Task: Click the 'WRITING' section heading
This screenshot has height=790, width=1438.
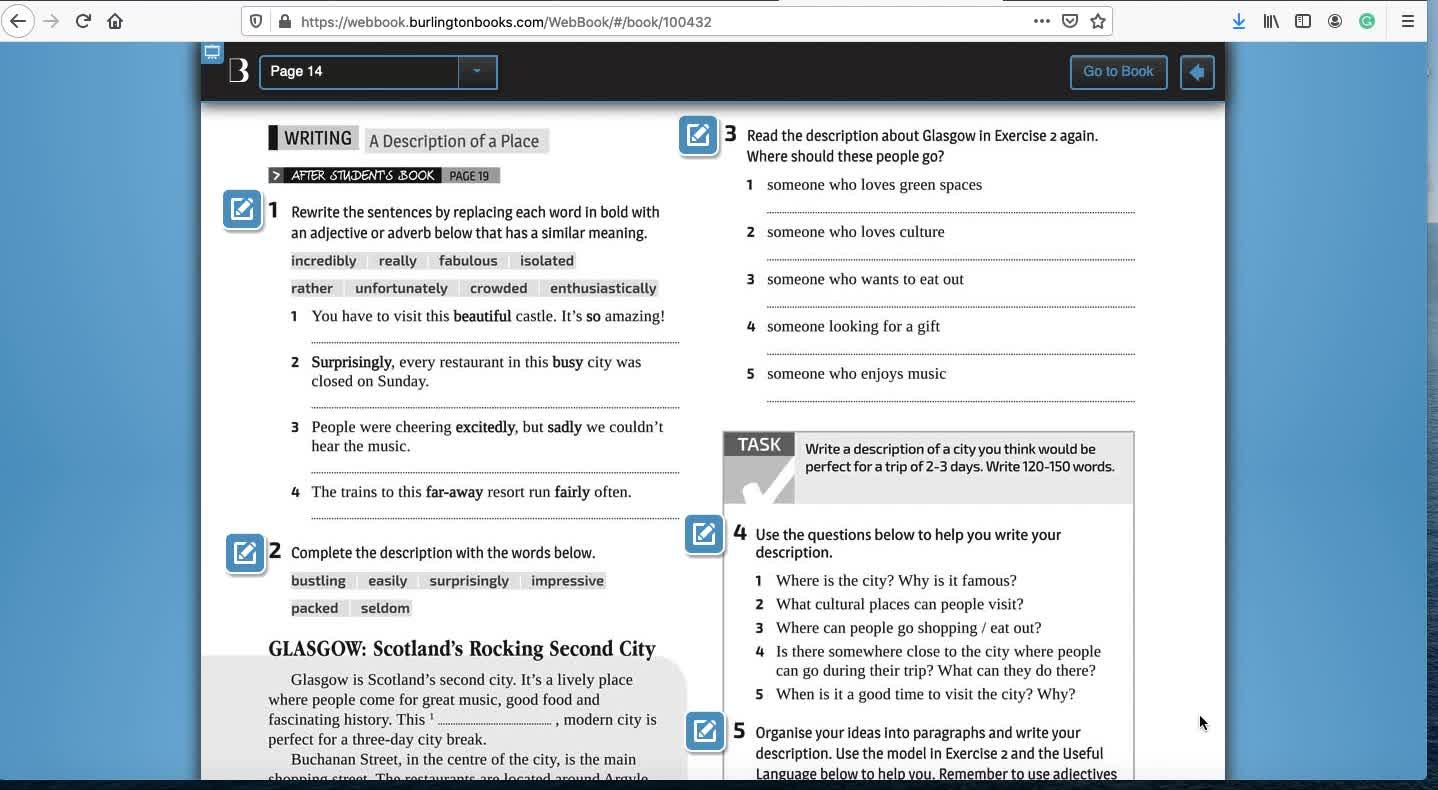Action: tap(318, 138)
